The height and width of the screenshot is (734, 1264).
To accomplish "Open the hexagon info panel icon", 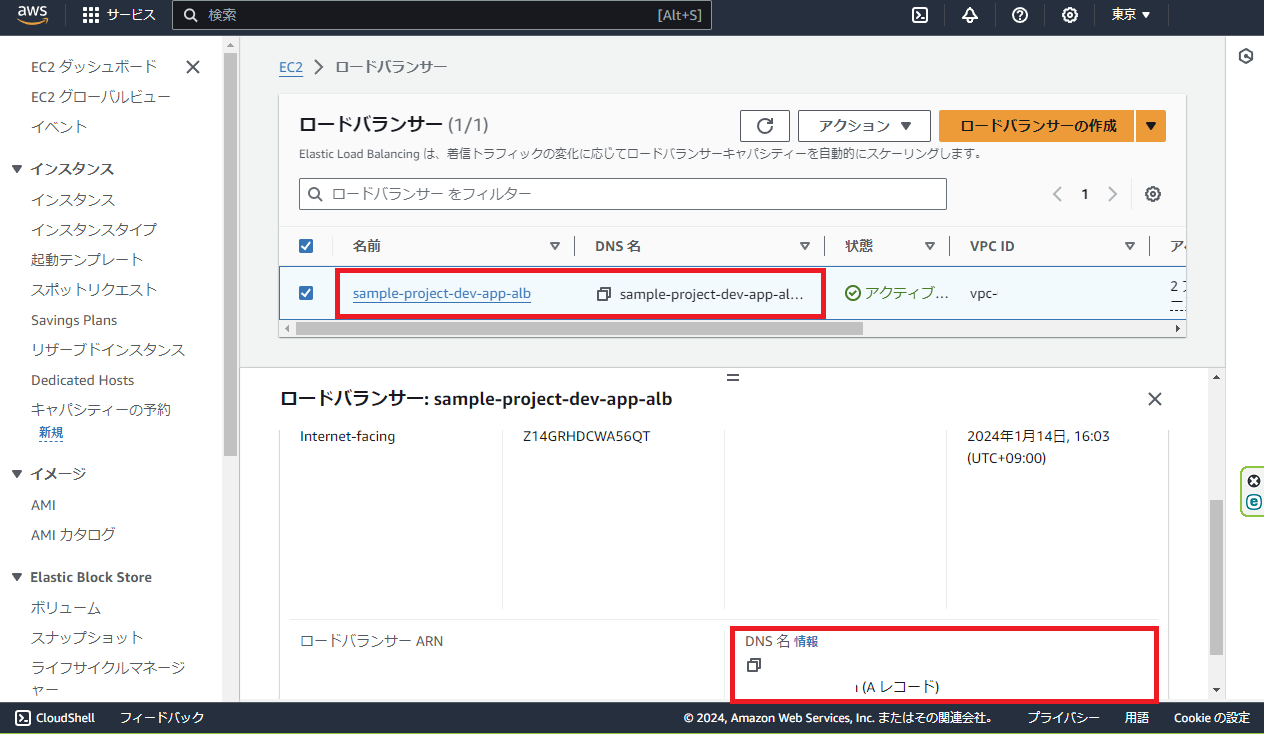I will pyautogui.click(x=1246, y=56).
